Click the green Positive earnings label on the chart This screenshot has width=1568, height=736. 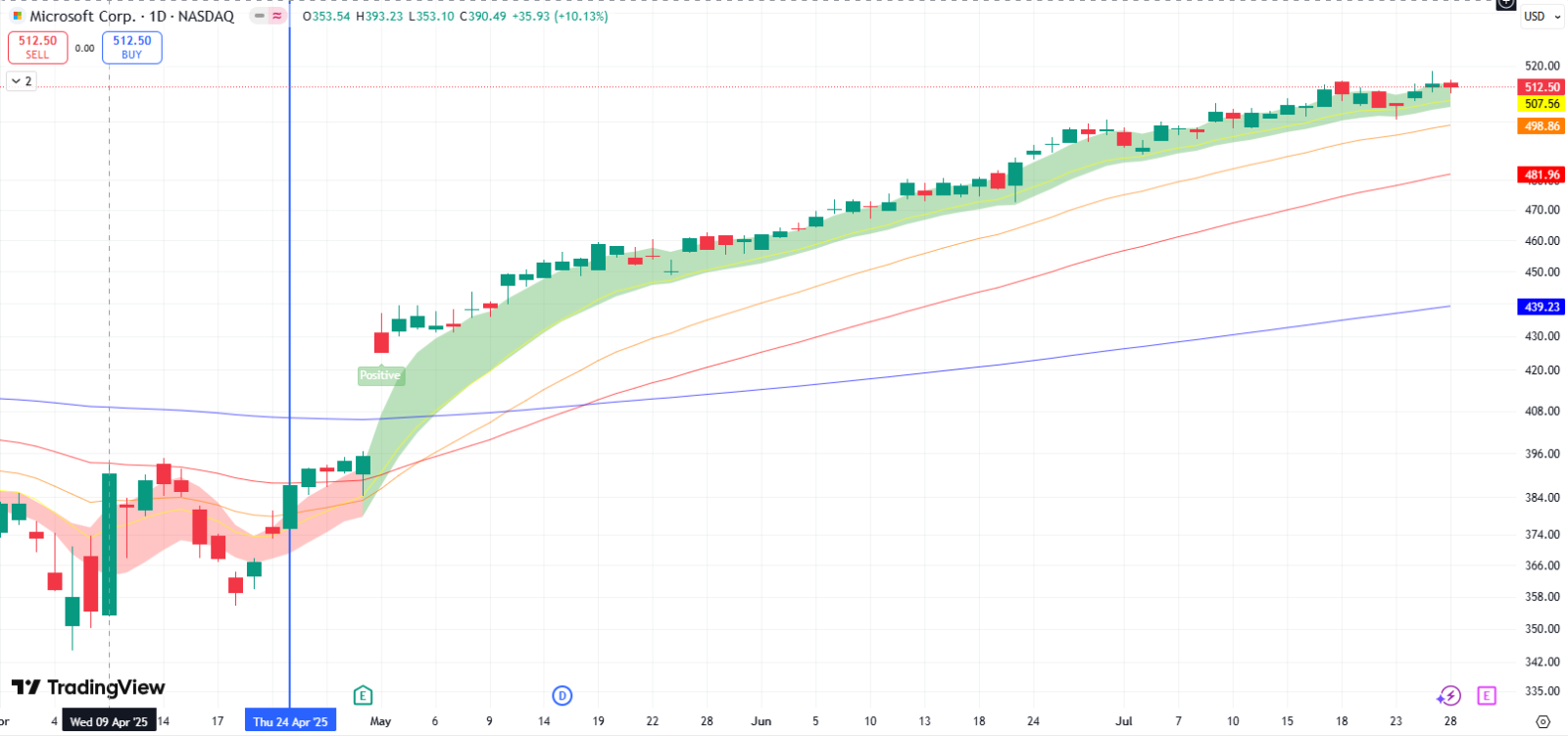(x=380, y=375)
